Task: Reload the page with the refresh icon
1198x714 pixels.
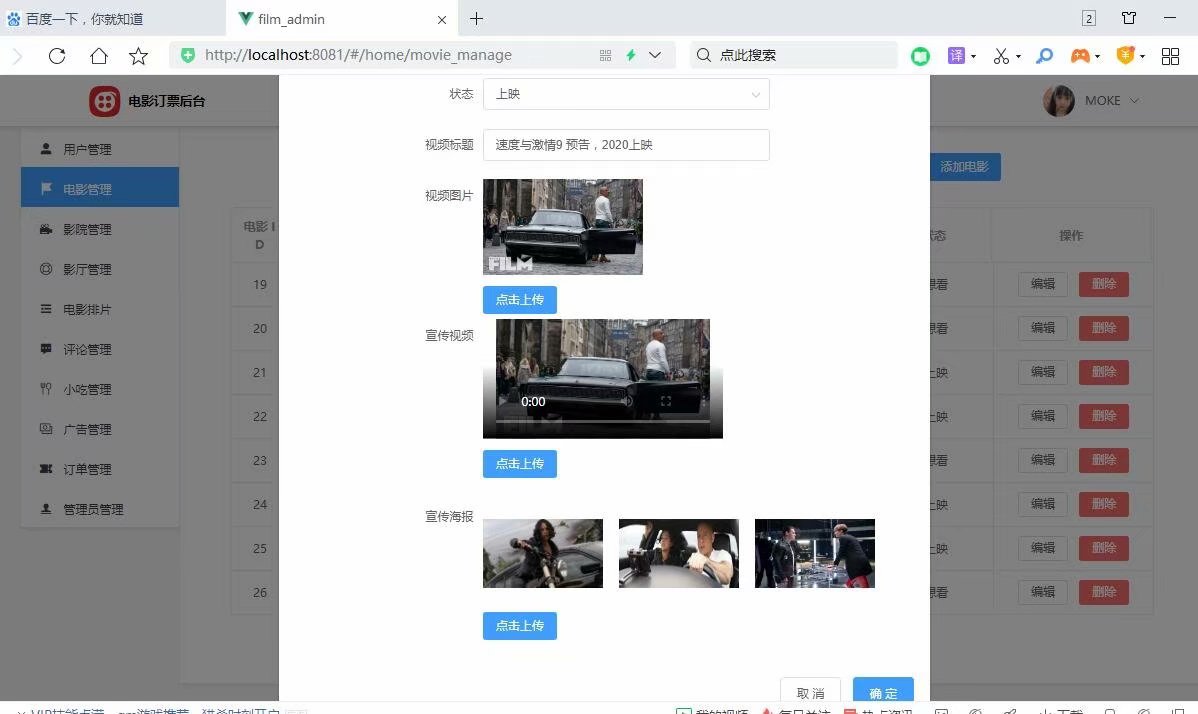Action: (57, 56)
